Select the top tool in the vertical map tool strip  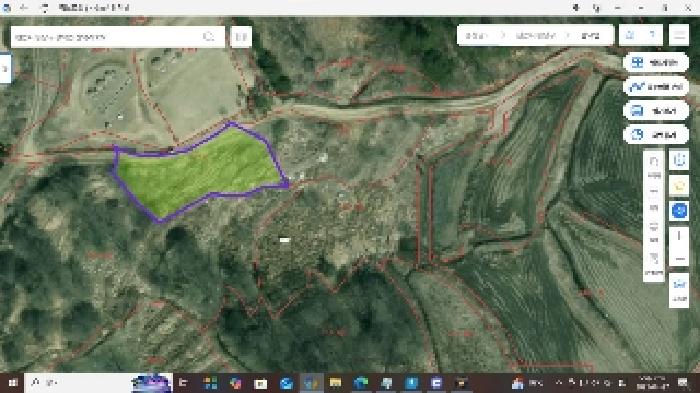(654, 166)
